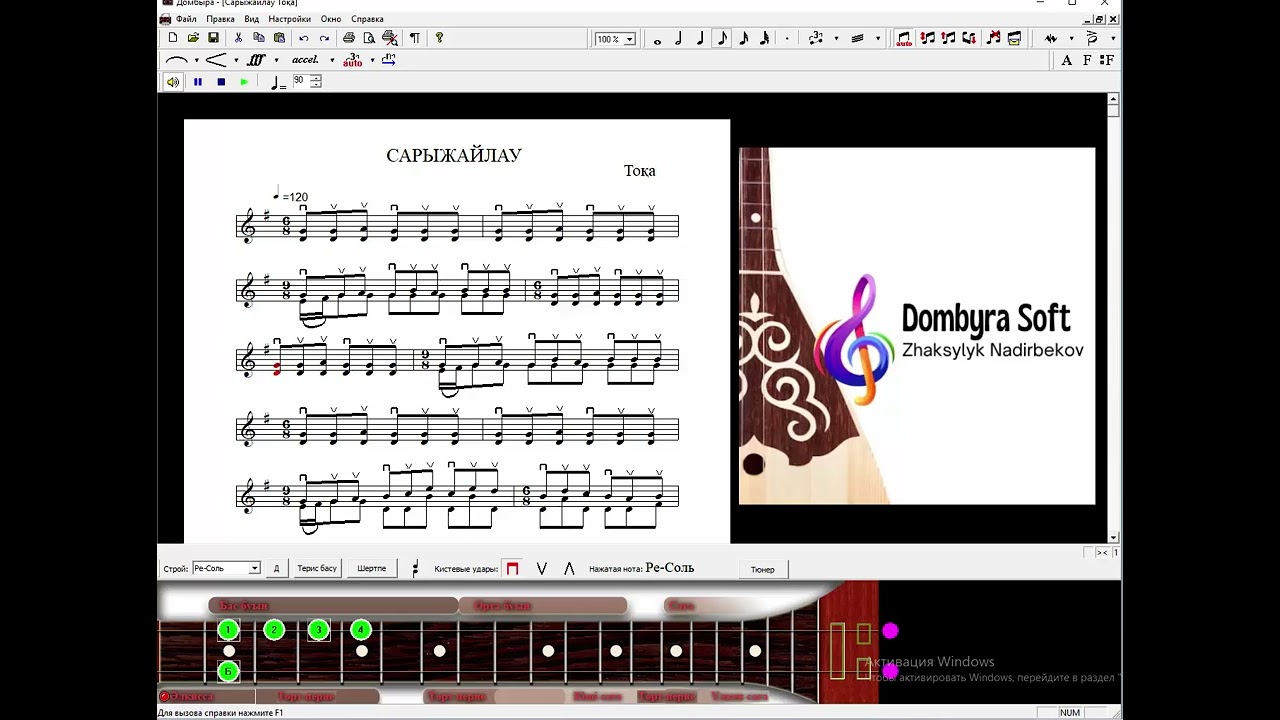
Task: Select quarter note duration
Action: (700, 39)
